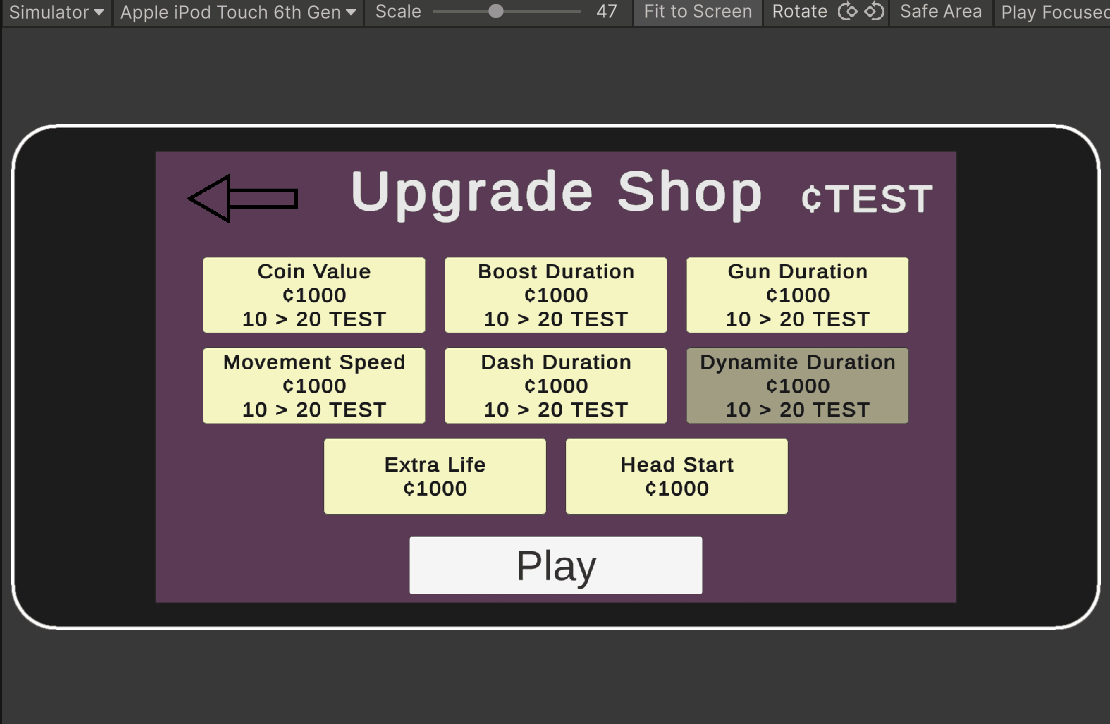Buy the Boost Duration upgrade
The width and height of the screenshot is (1110, 724).
[x=556, y=295]
